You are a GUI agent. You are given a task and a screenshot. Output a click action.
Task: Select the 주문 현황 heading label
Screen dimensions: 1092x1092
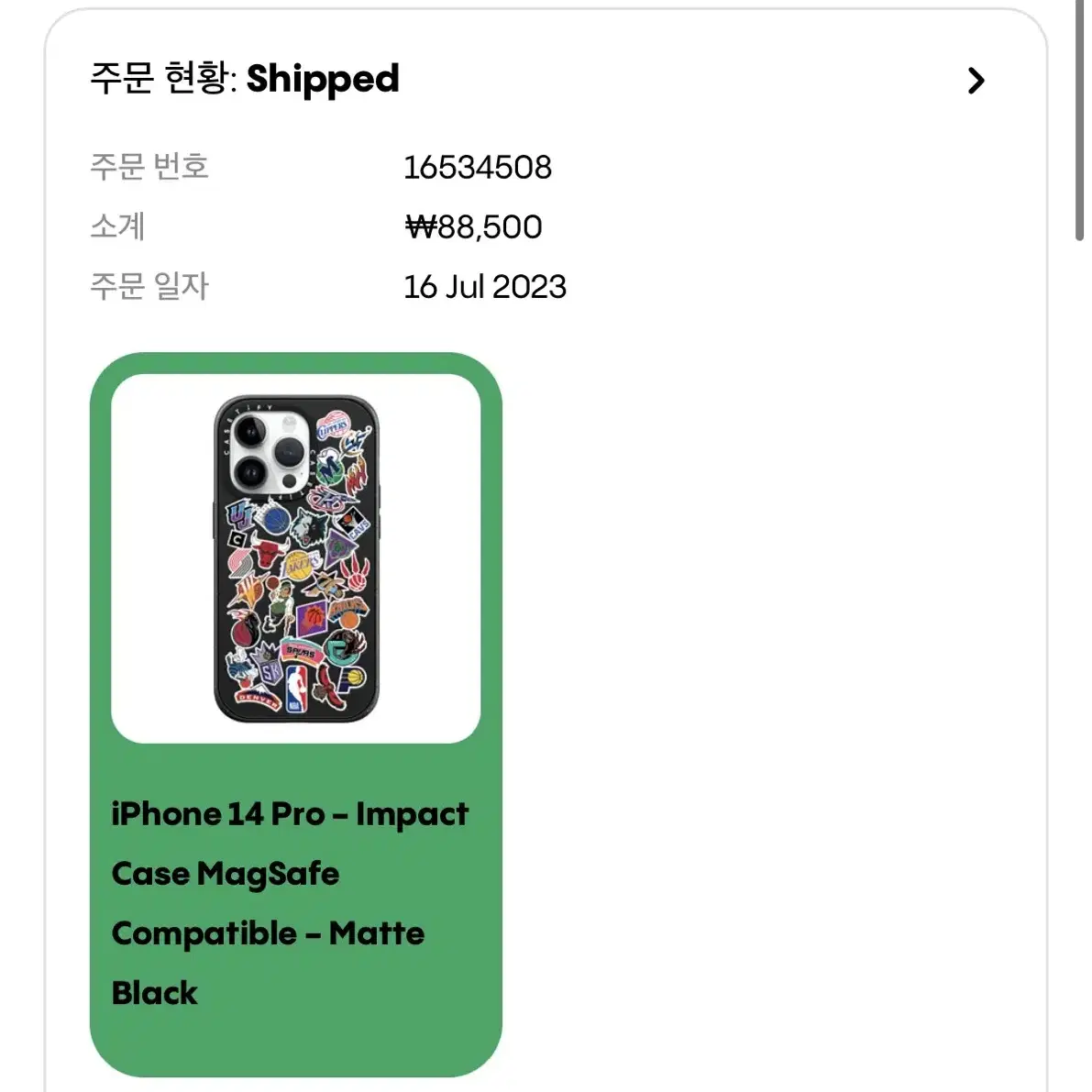pyautogui.click(x=162, y=77)
